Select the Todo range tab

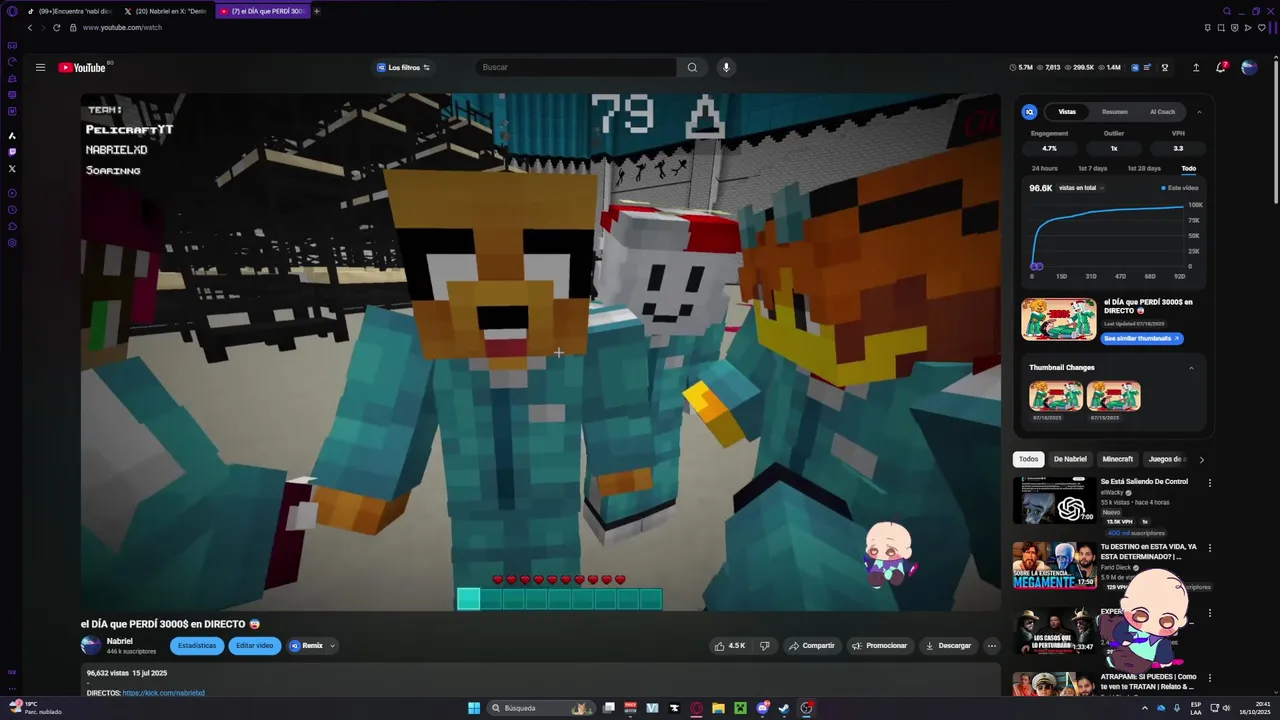pyautogui.click(x=1188, y=168)
